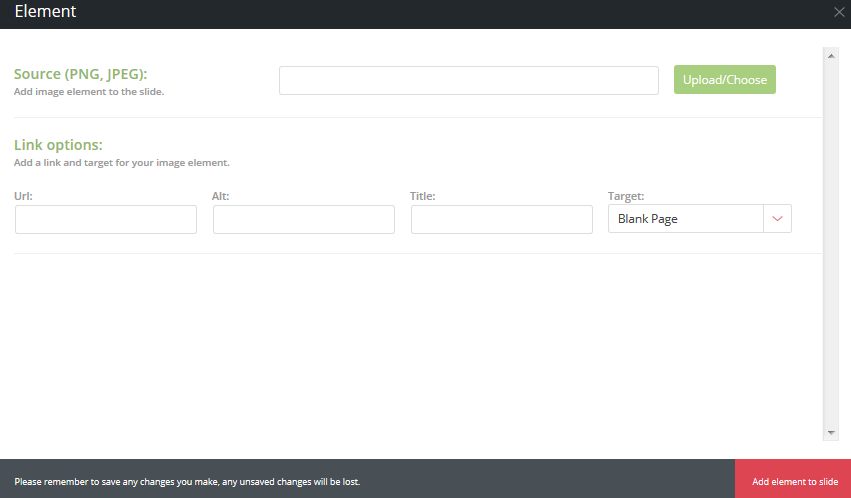851x498 pixels.
Task: Click the Target field label
Action: [x=626, y=196]
